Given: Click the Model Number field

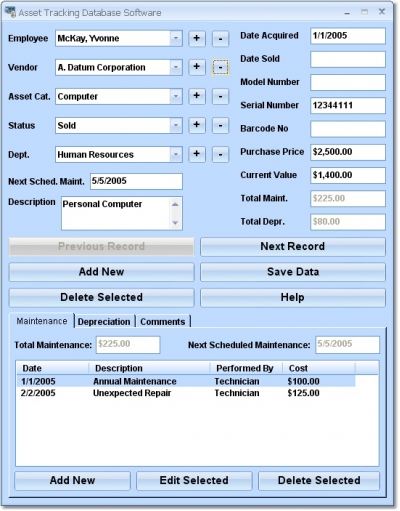Looking at the screenshot, I should (348, 82).
